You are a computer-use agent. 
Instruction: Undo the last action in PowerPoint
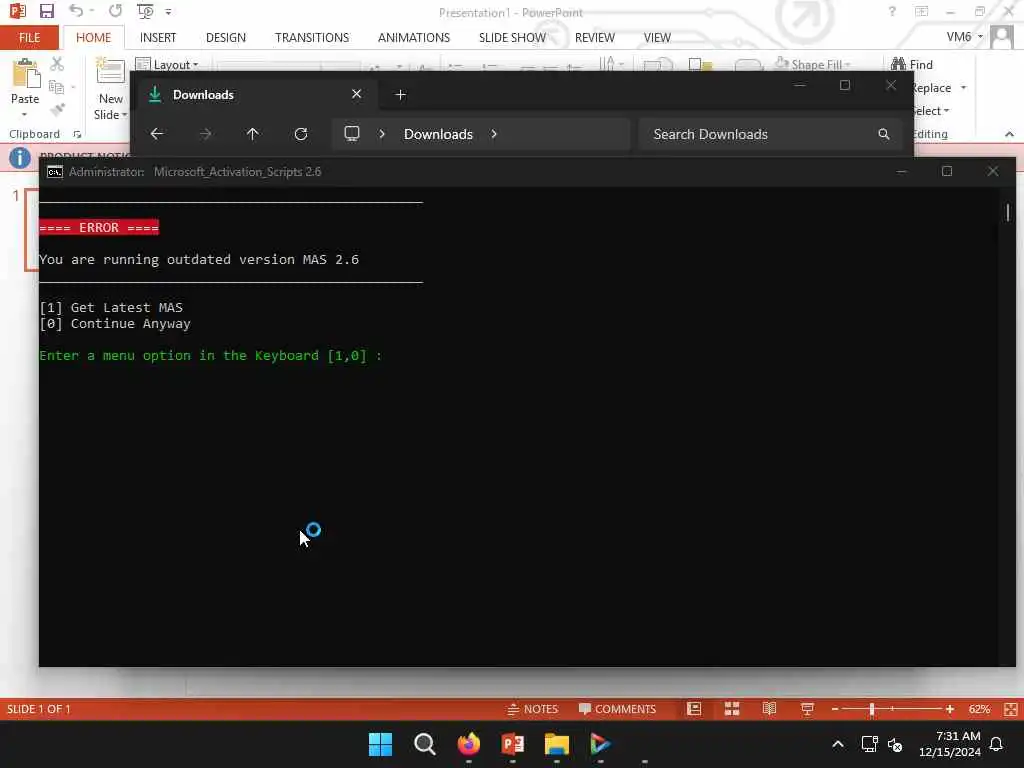click(76, 11)
